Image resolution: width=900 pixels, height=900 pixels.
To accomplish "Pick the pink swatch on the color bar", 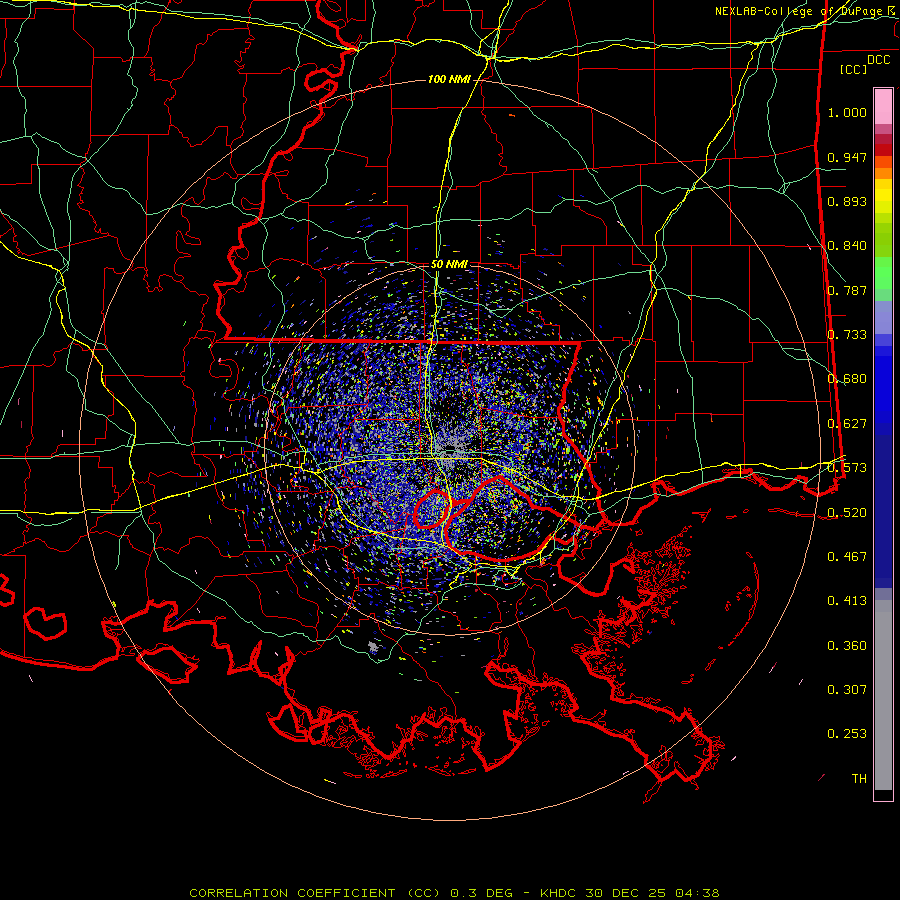I will coord(883,107).
